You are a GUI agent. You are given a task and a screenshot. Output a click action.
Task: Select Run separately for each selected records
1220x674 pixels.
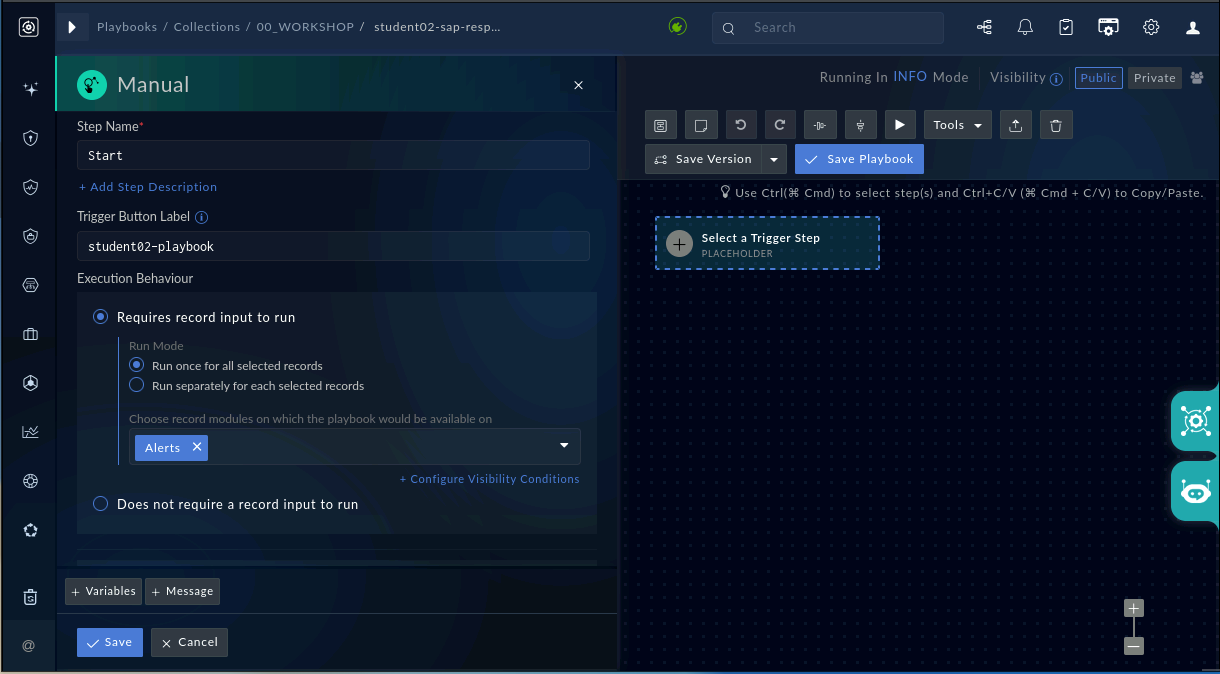(247, 386)
